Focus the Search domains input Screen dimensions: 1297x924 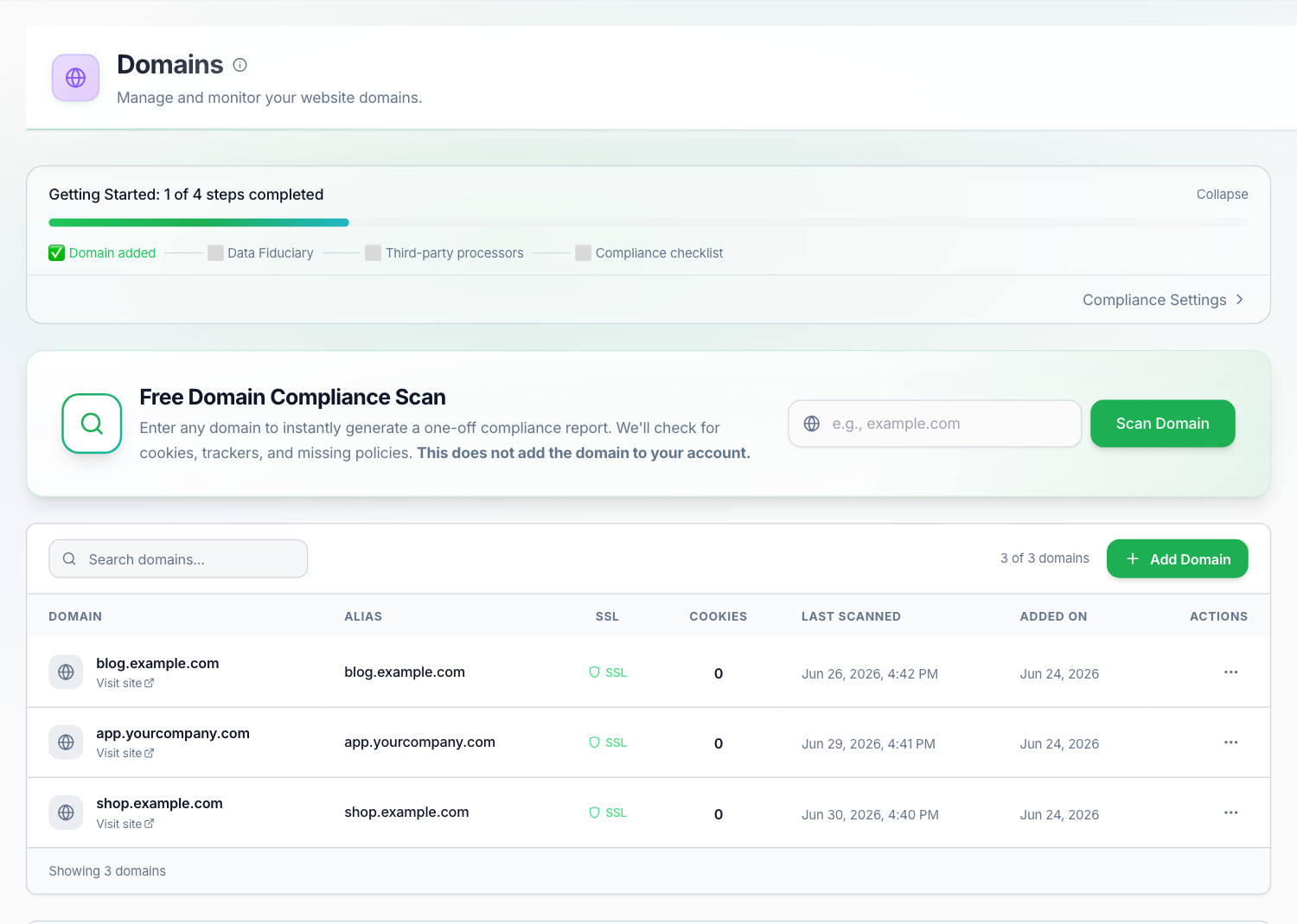point(178,559)
